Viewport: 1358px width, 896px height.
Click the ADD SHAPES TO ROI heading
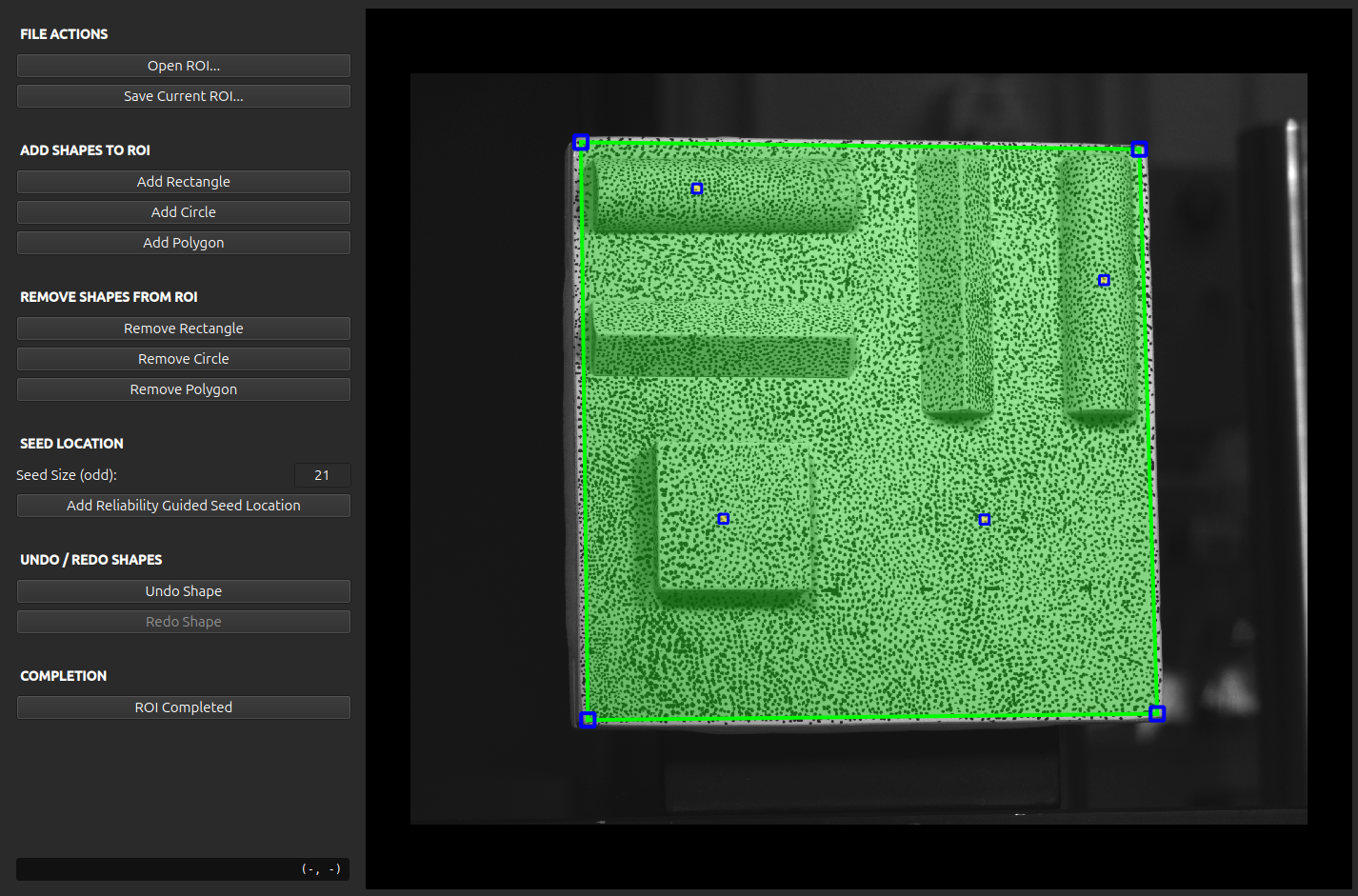pyautogui.click(x=85, y=150)
